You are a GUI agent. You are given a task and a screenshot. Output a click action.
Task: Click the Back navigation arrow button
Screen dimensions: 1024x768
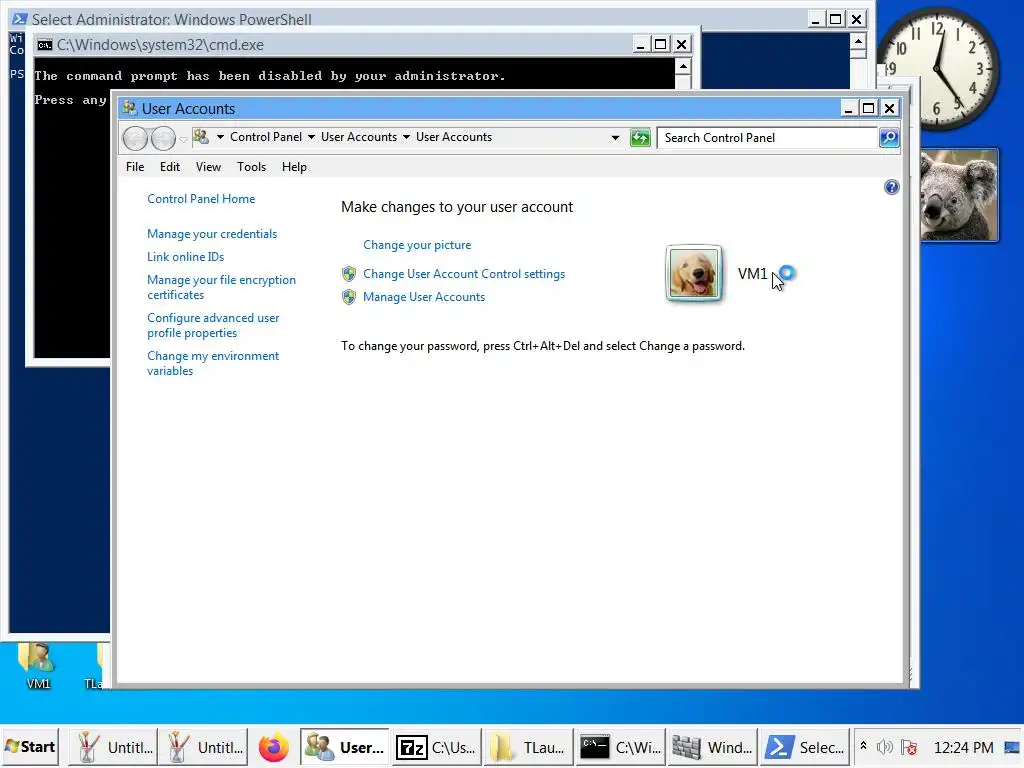coord(135,138)
